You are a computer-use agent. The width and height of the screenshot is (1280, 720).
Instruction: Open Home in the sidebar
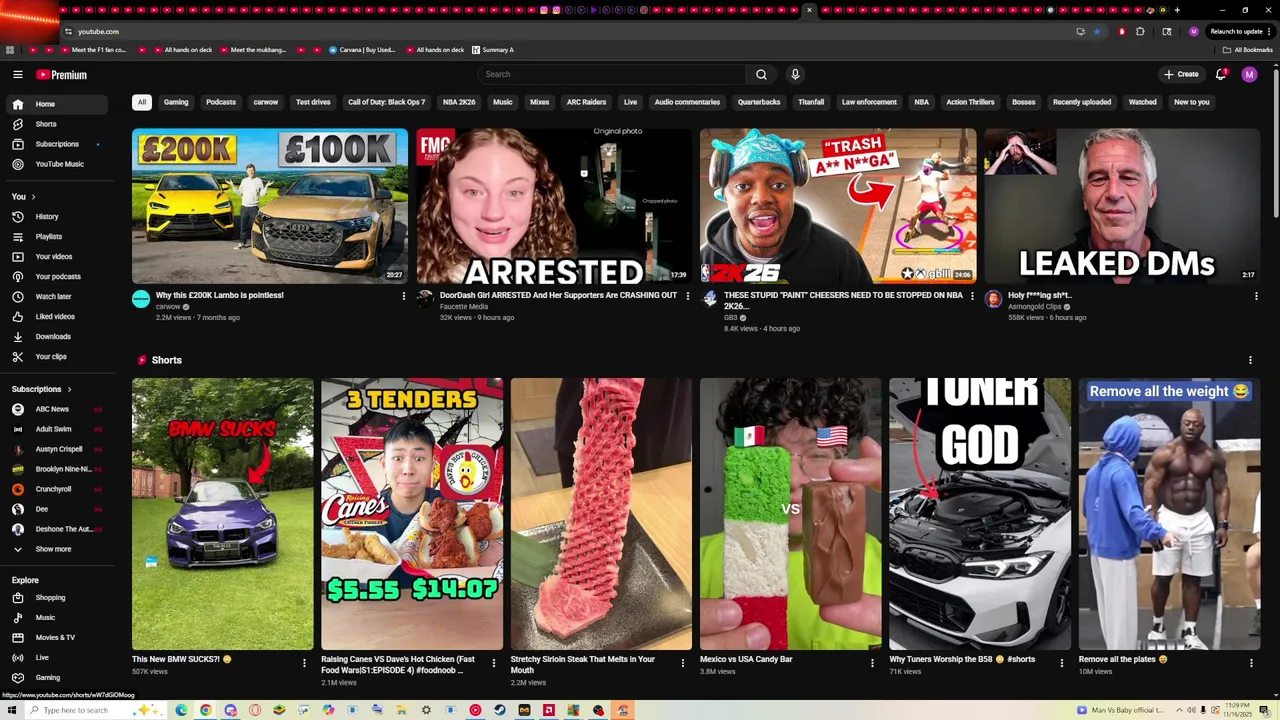pyautogui.click(x=58, y=104)
